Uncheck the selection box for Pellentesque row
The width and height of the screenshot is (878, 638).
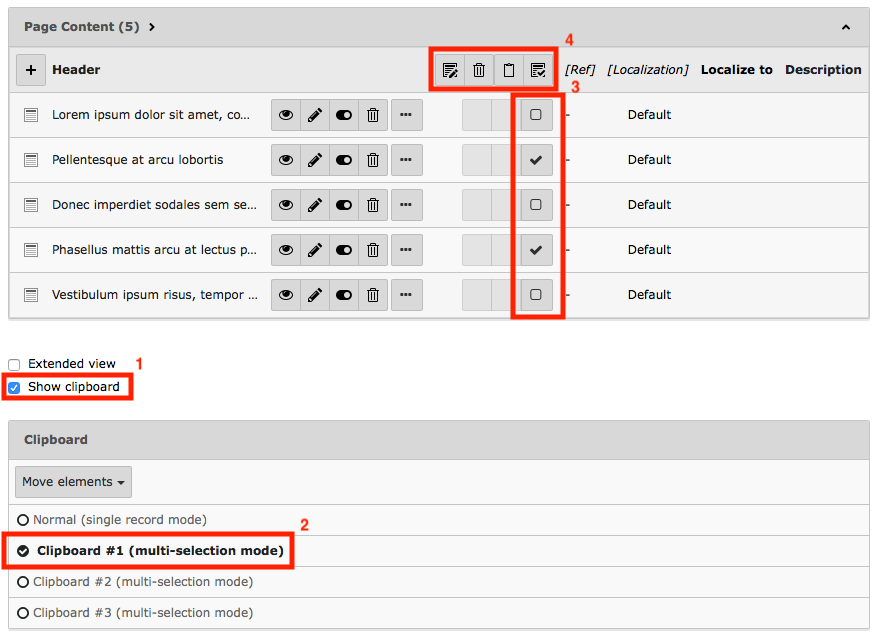[x=536, y=160]
